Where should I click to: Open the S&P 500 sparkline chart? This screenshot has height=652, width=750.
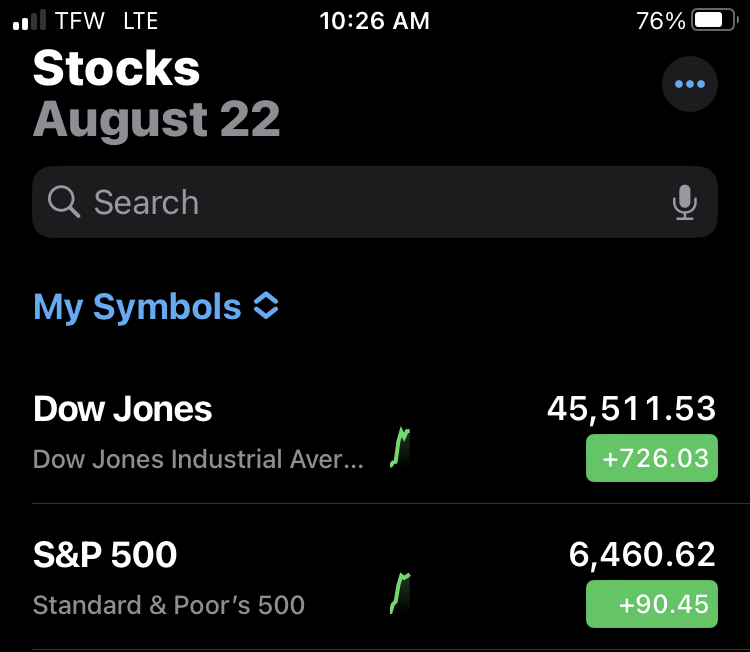401,594
